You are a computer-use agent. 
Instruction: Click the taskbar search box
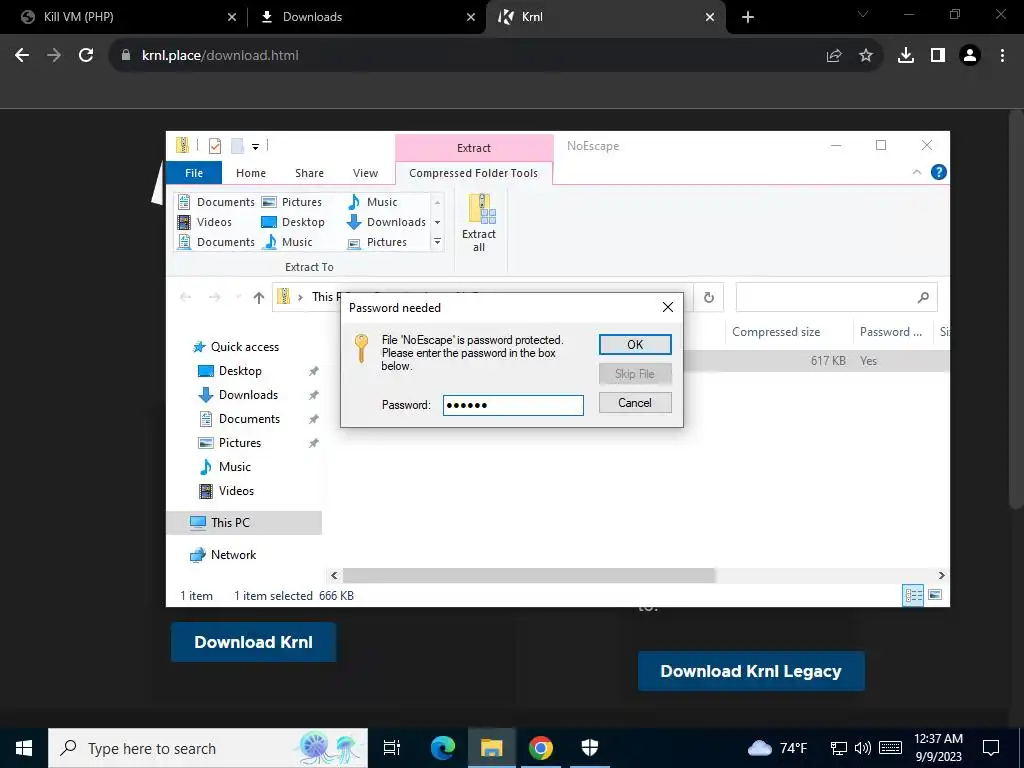pos(208,748)
